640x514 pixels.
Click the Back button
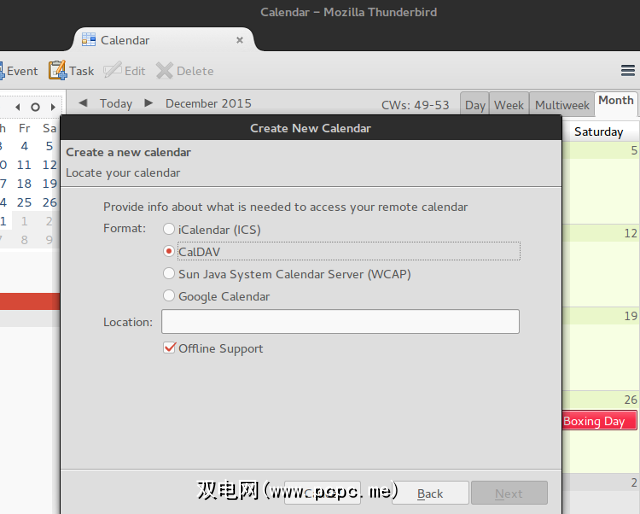point(430,493)
